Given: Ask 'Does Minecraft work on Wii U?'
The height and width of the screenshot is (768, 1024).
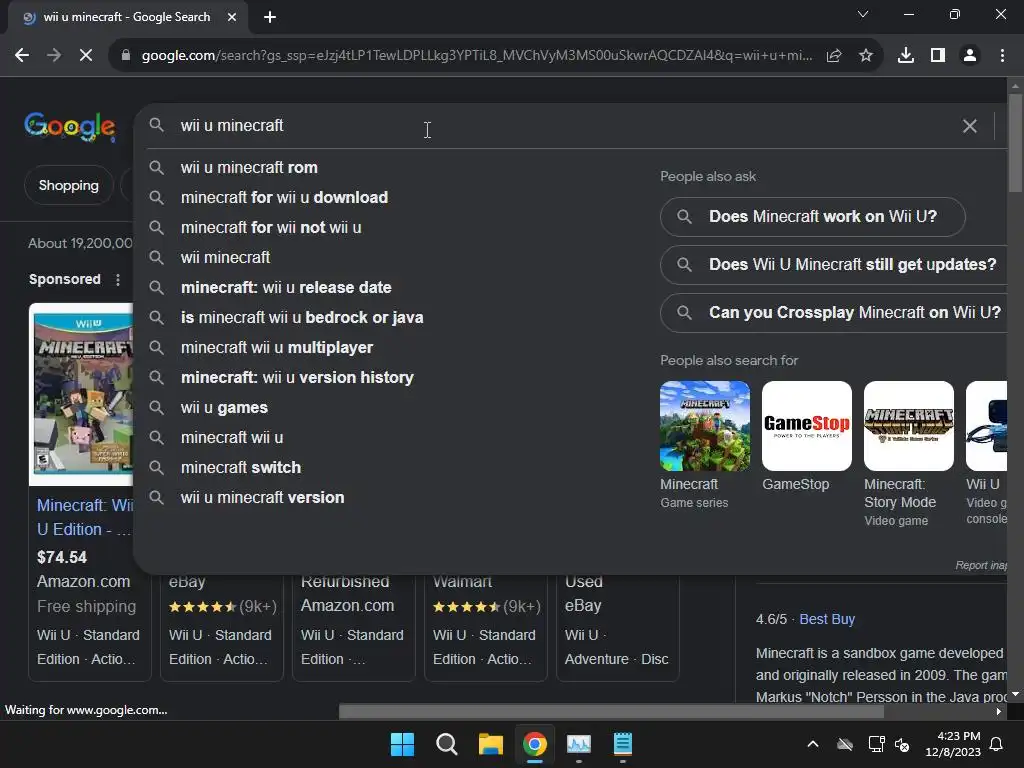Looking at the screenshot, I should [x=812, y=217].
